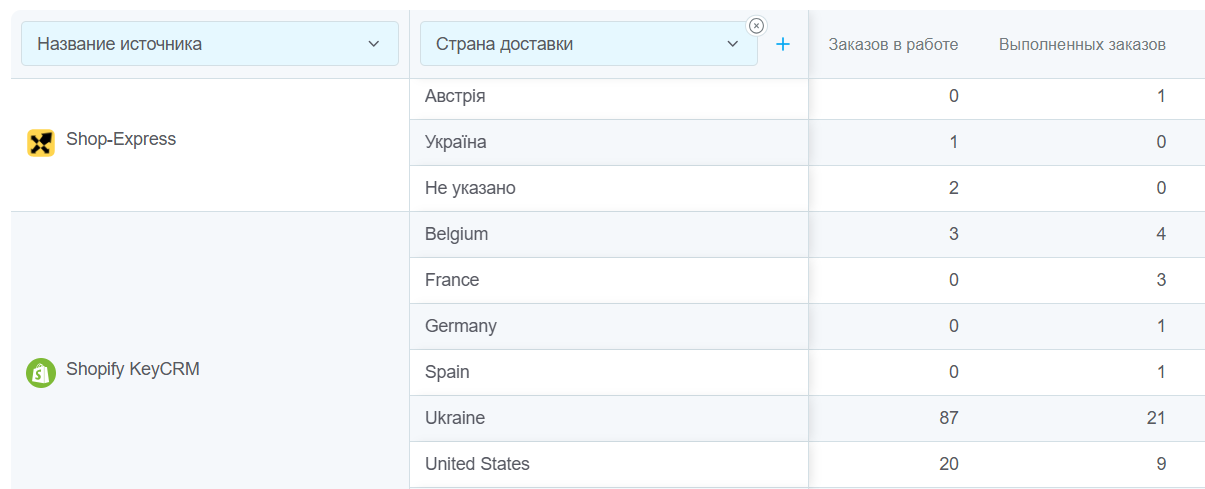Click the Shopify KeyCRM logo icon

coord(40,372)
